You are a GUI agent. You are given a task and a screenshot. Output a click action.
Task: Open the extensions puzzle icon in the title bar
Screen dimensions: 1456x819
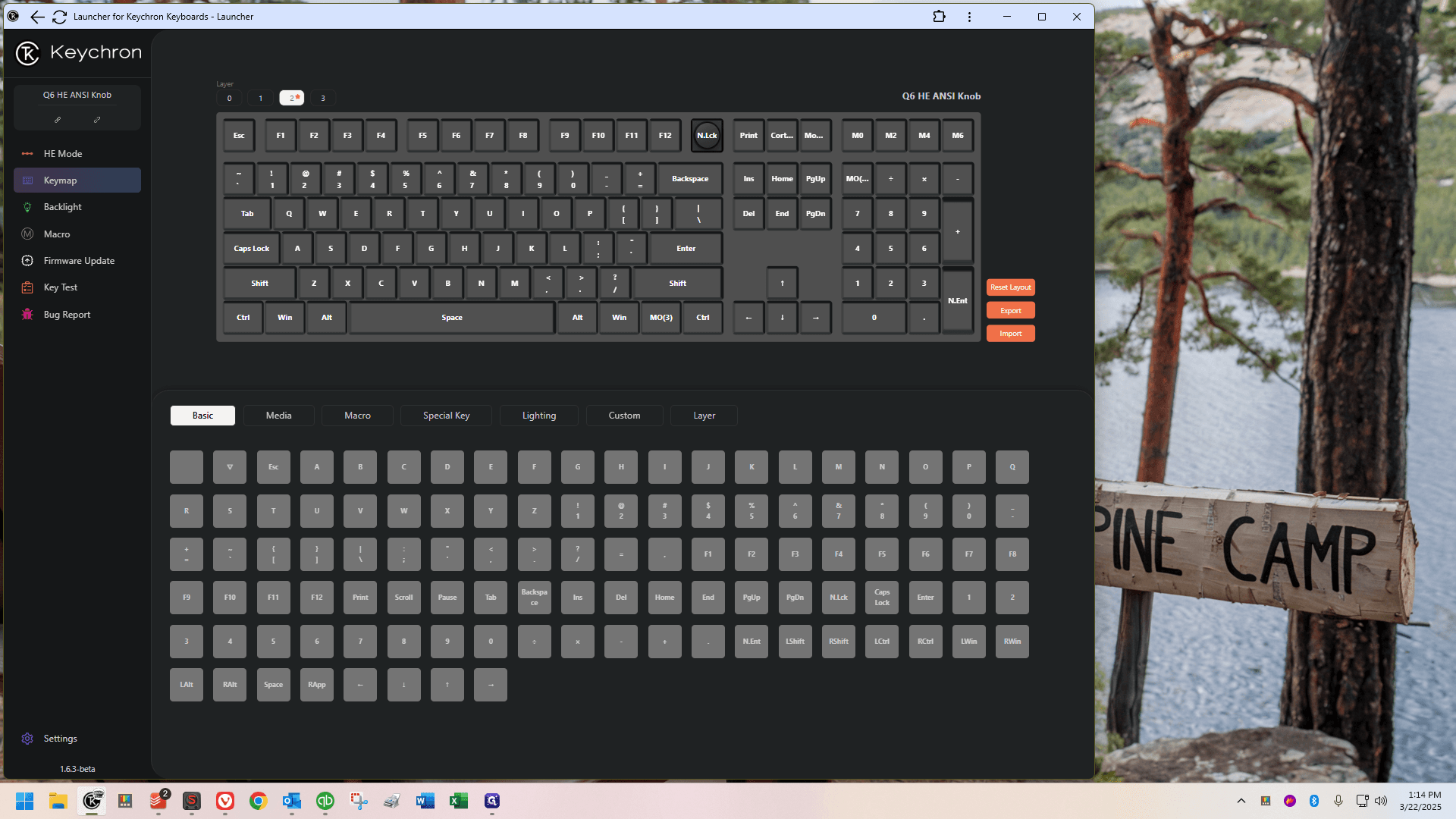pos(939,17)
